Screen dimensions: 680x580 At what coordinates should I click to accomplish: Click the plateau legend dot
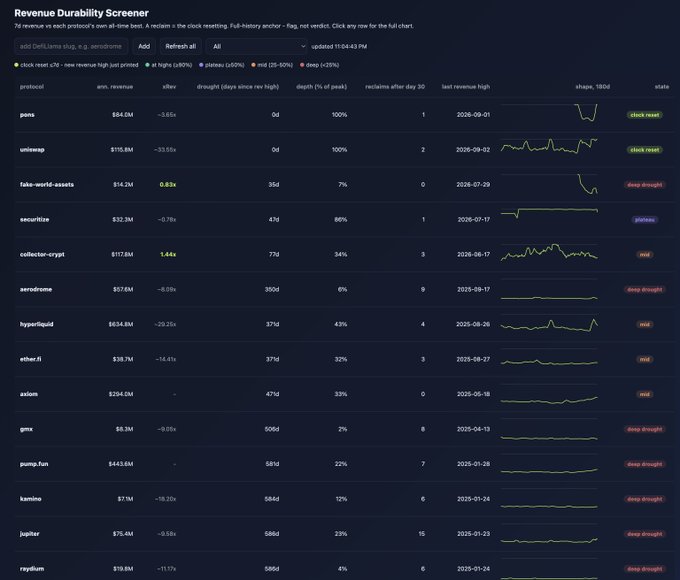click(x=201, y=65)
